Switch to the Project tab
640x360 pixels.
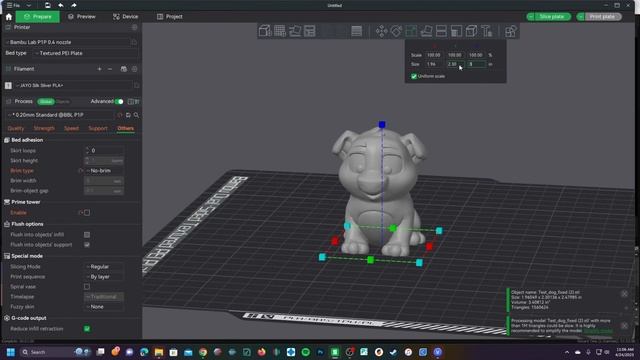170,17
